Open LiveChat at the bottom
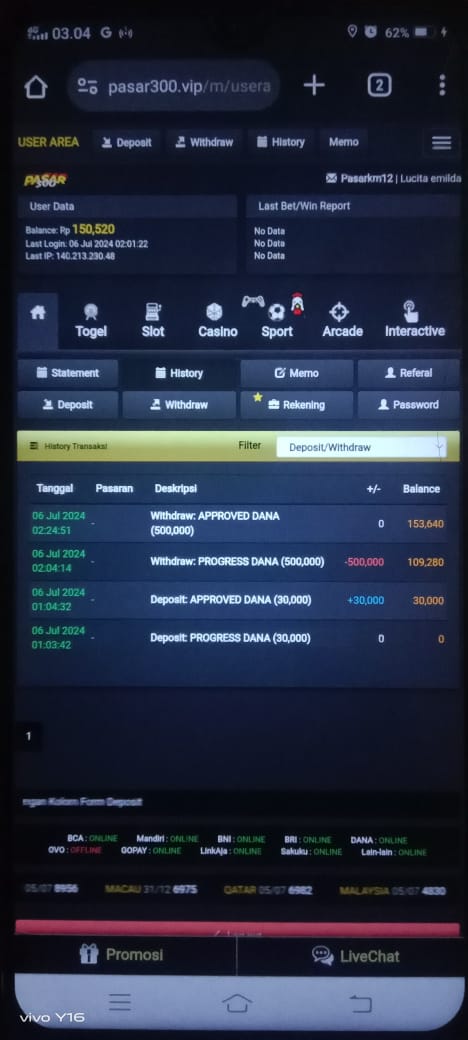Screen dimensions: 468x1040 tap(356, 956)
